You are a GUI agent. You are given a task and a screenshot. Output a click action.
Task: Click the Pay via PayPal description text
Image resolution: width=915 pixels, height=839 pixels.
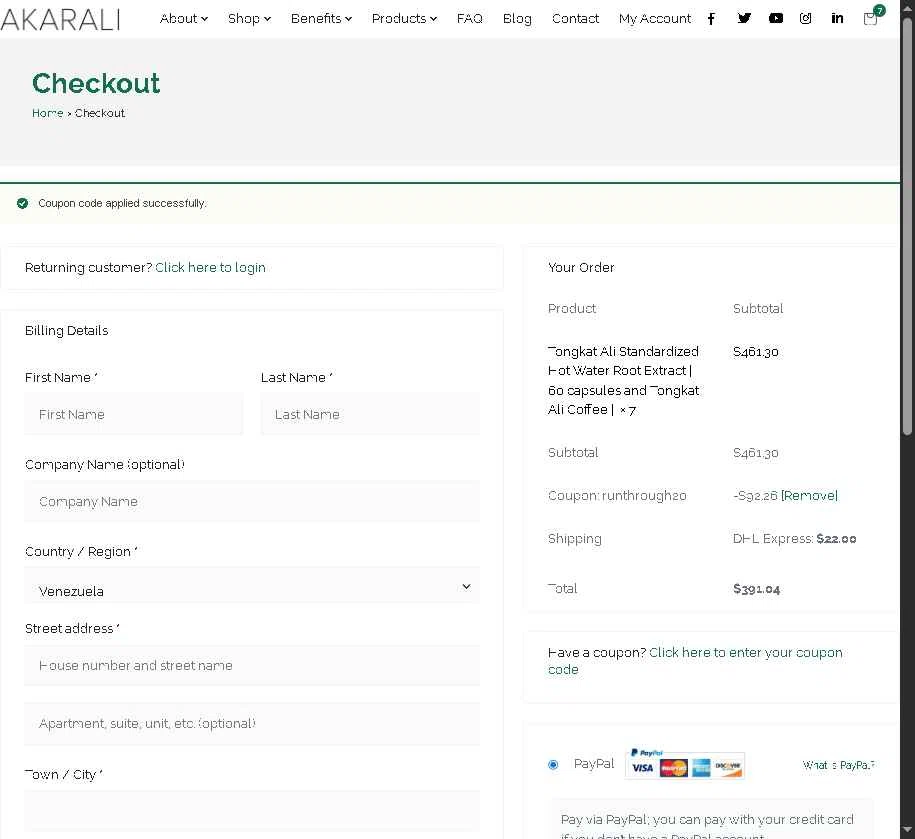click(x=707, y=827)
